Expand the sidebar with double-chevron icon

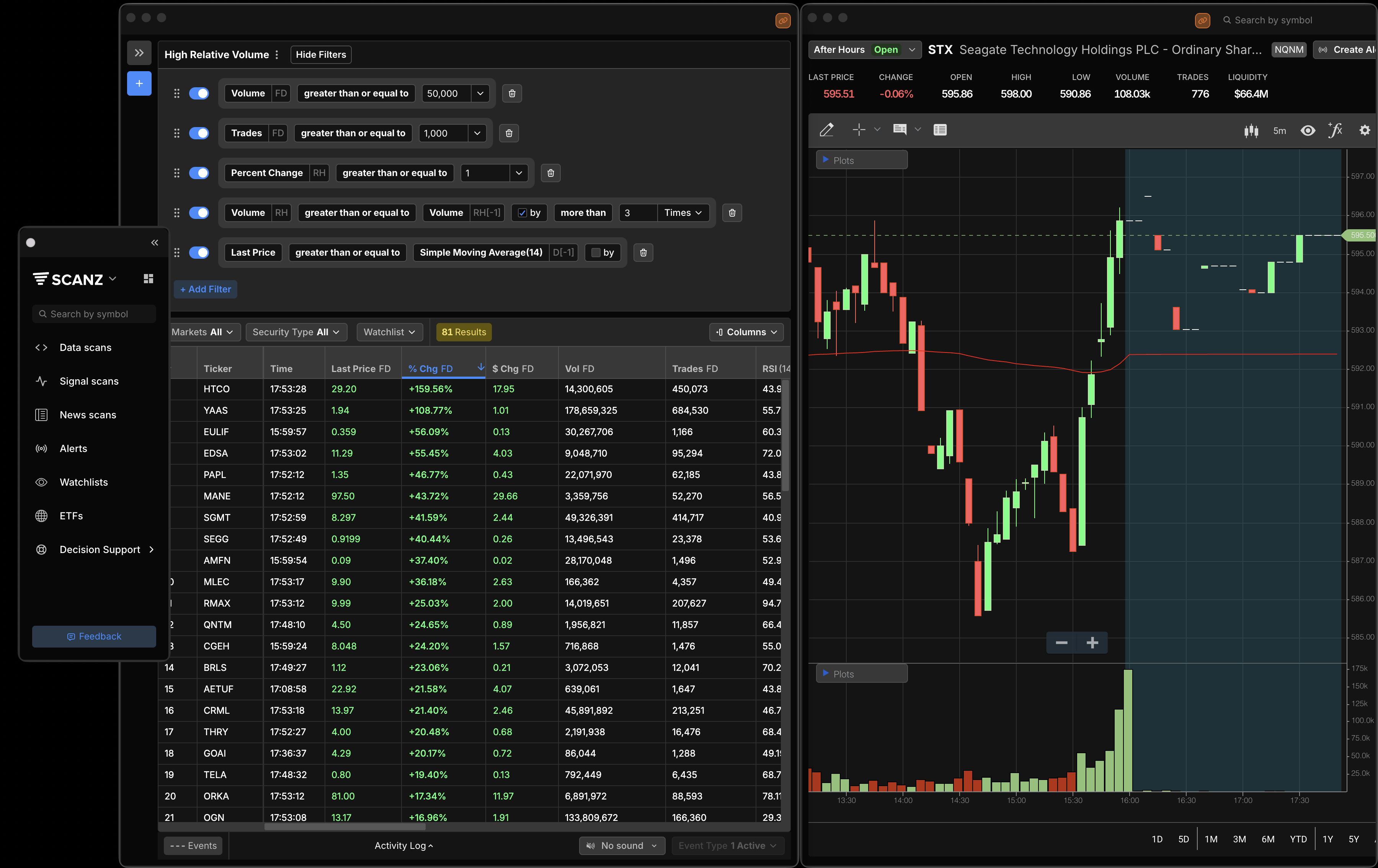pyautogui.click(x=139, y=53)
